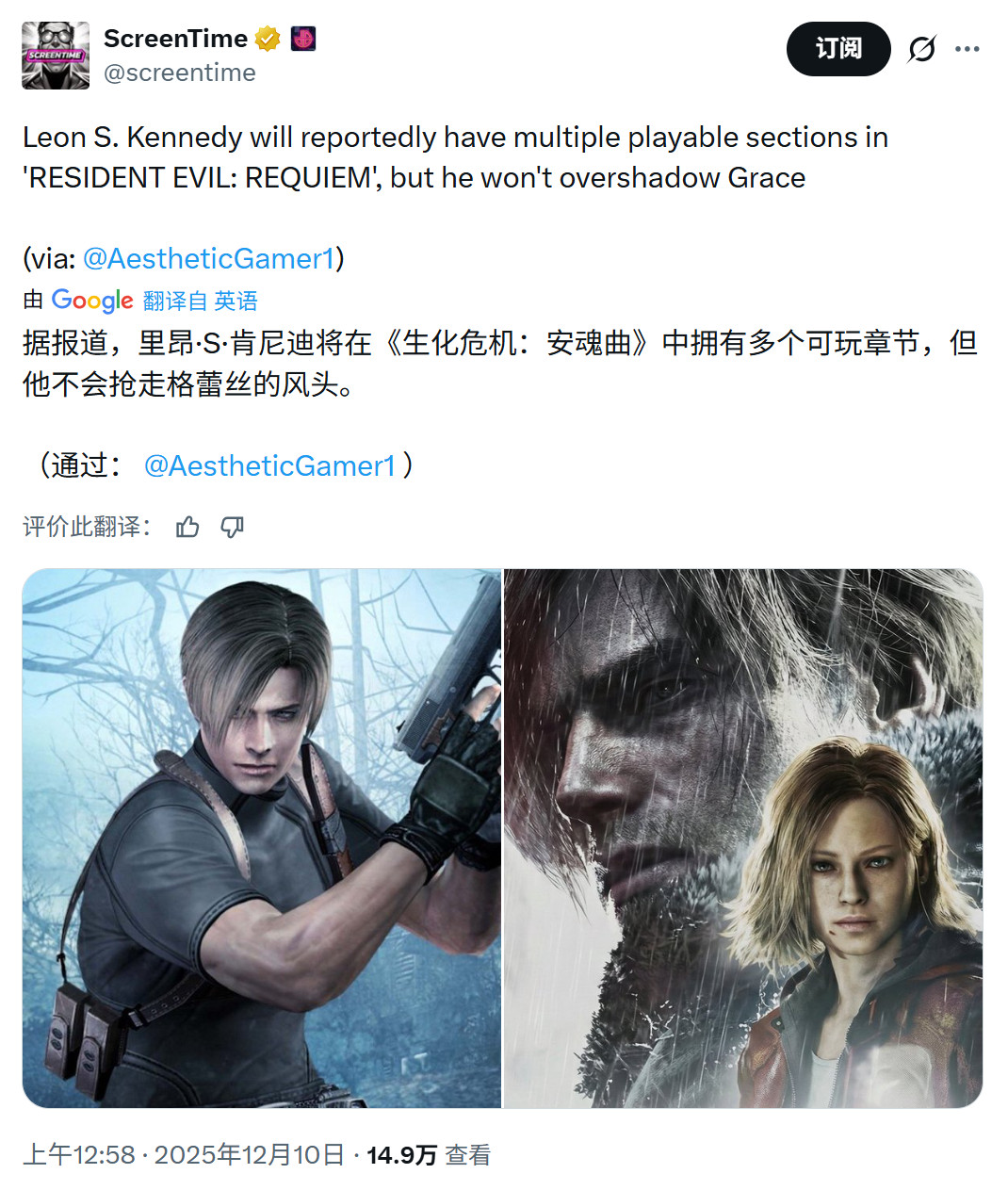Open the left Leon RE4 image

point(262,839)
